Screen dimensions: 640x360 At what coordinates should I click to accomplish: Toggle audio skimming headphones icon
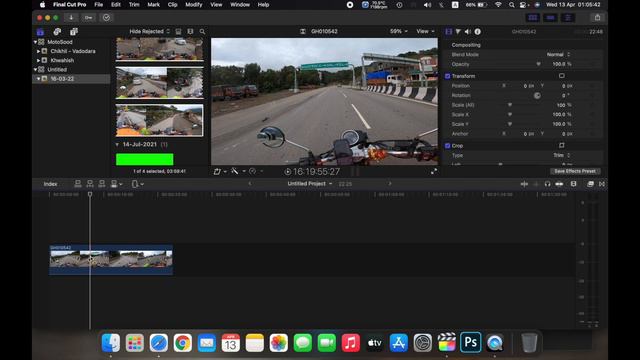547,184
